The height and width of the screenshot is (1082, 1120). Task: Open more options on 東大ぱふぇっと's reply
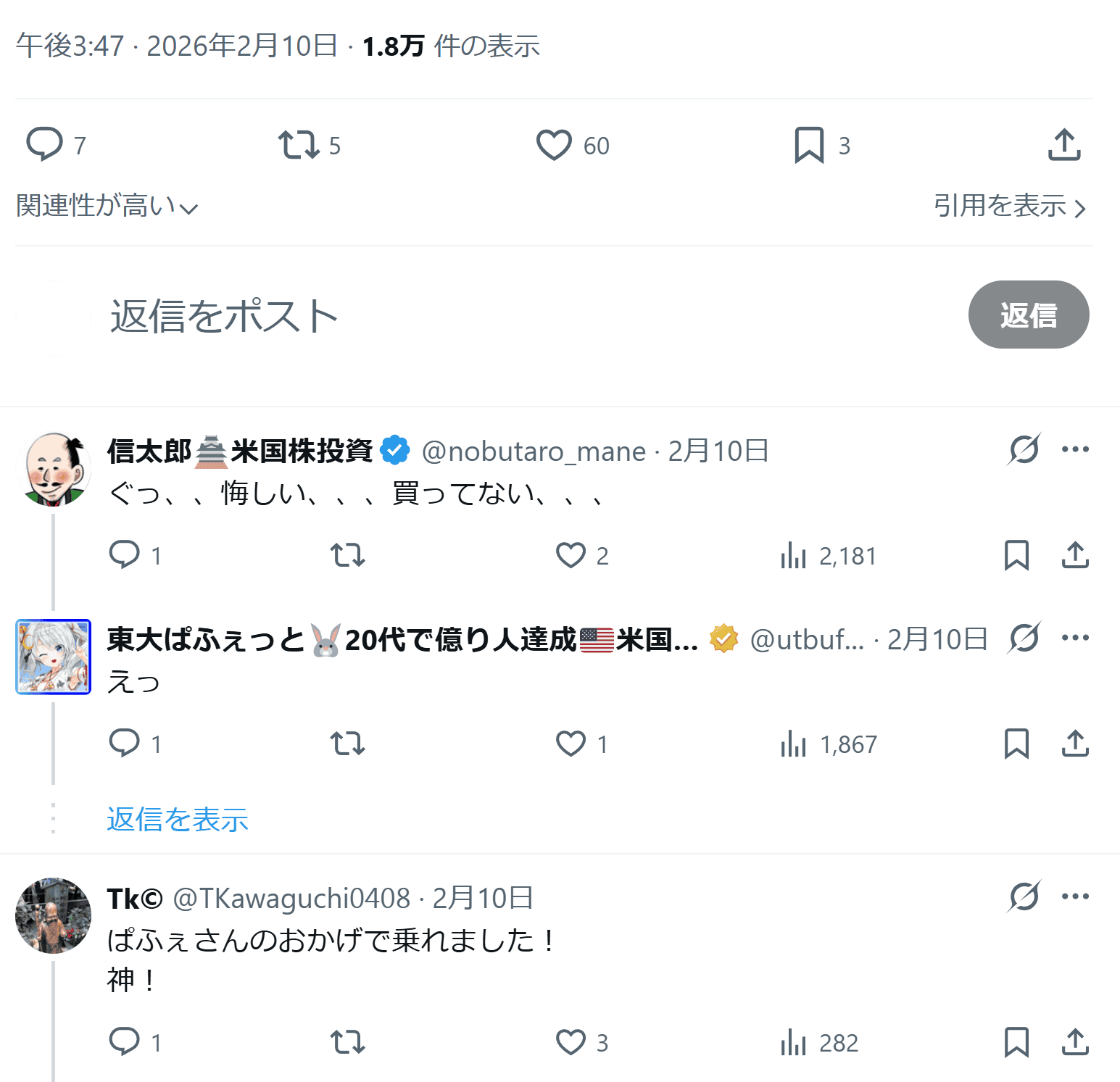pos(1075,638)
